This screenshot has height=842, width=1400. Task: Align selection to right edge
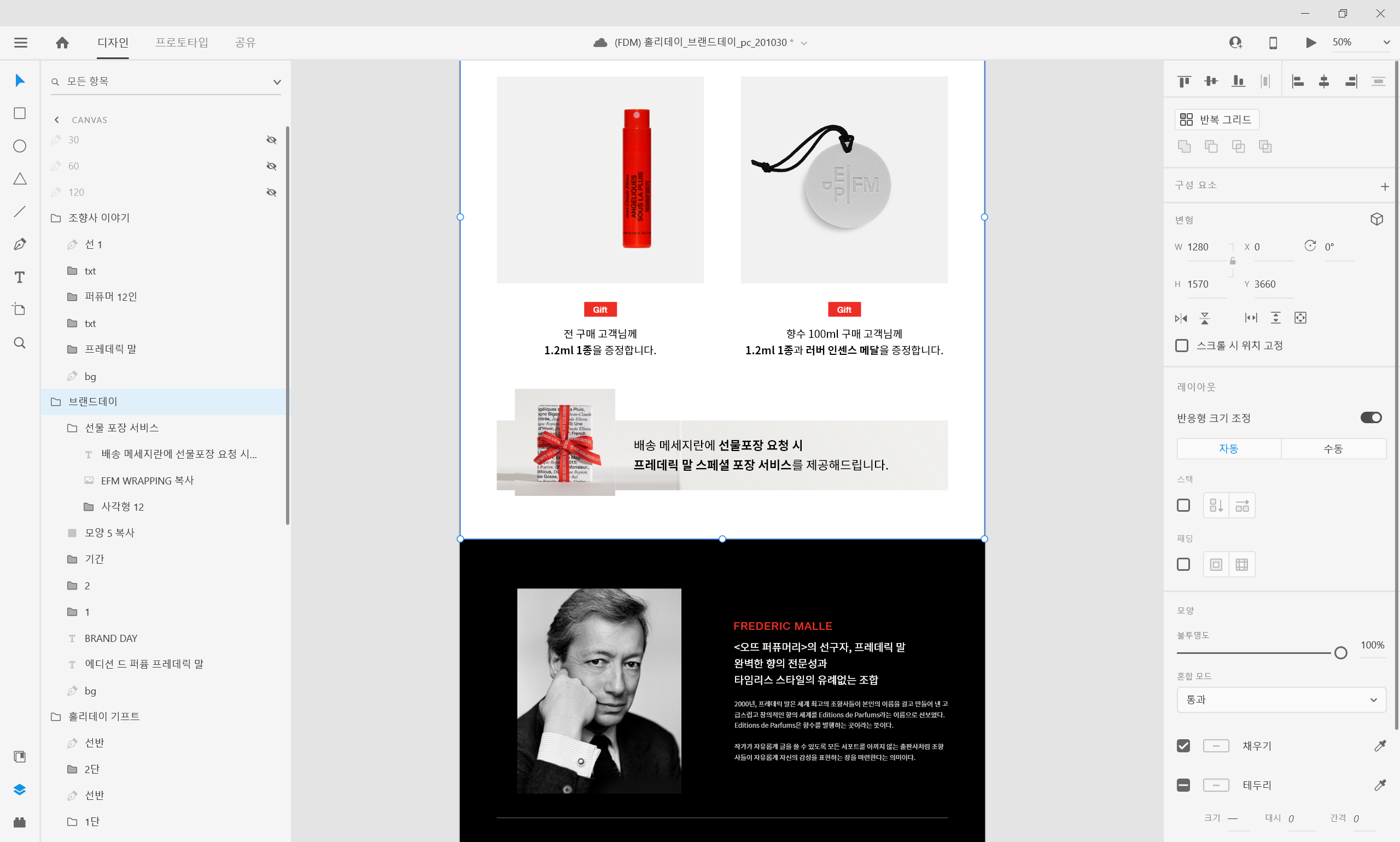click(x=1351, y=81)
